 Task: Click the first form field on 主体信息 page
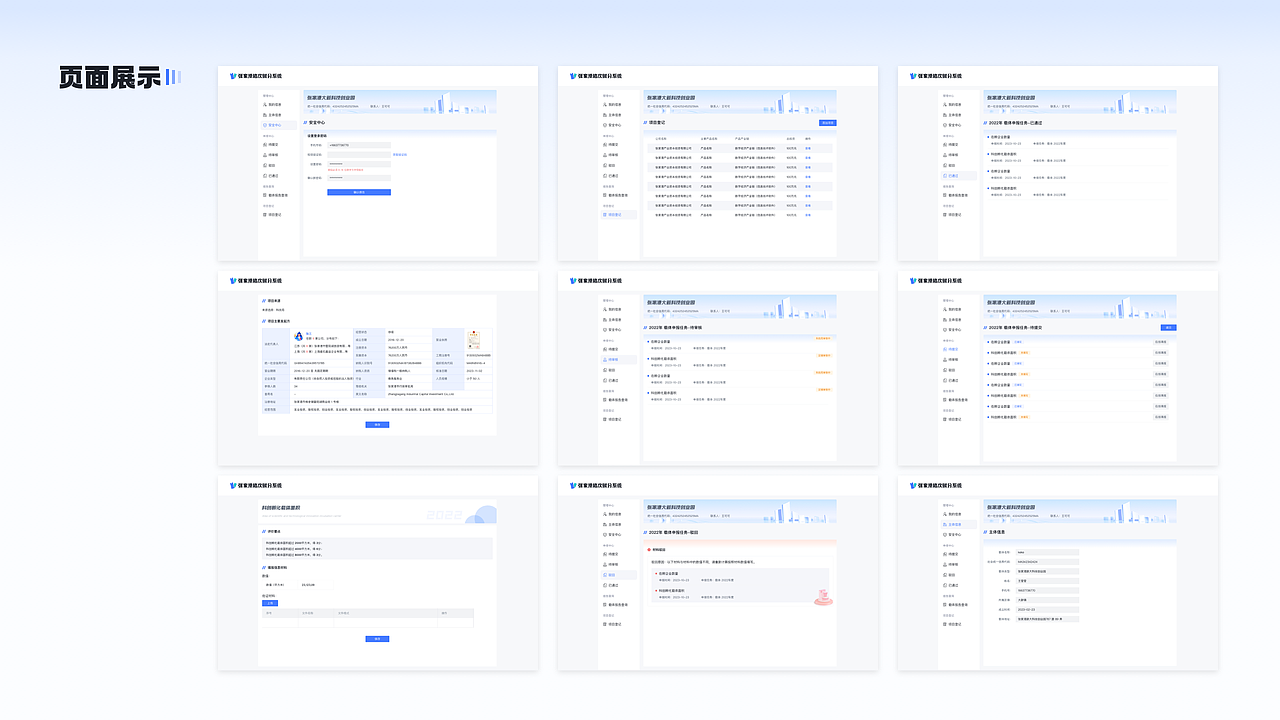pyautogui.click(x=1047, y=552)
